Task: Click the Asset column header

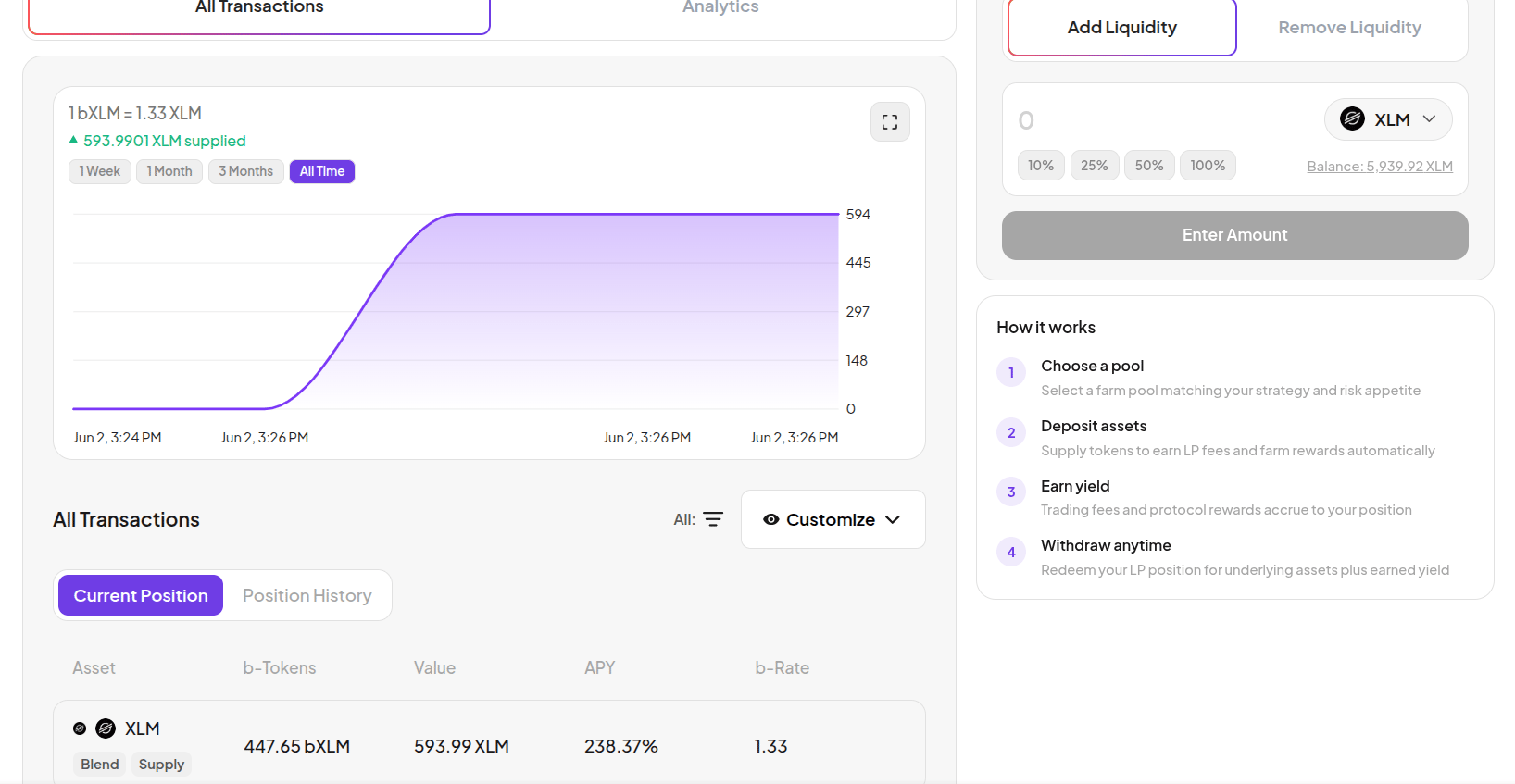Action: pyautogui.click(x=94, y=667)
